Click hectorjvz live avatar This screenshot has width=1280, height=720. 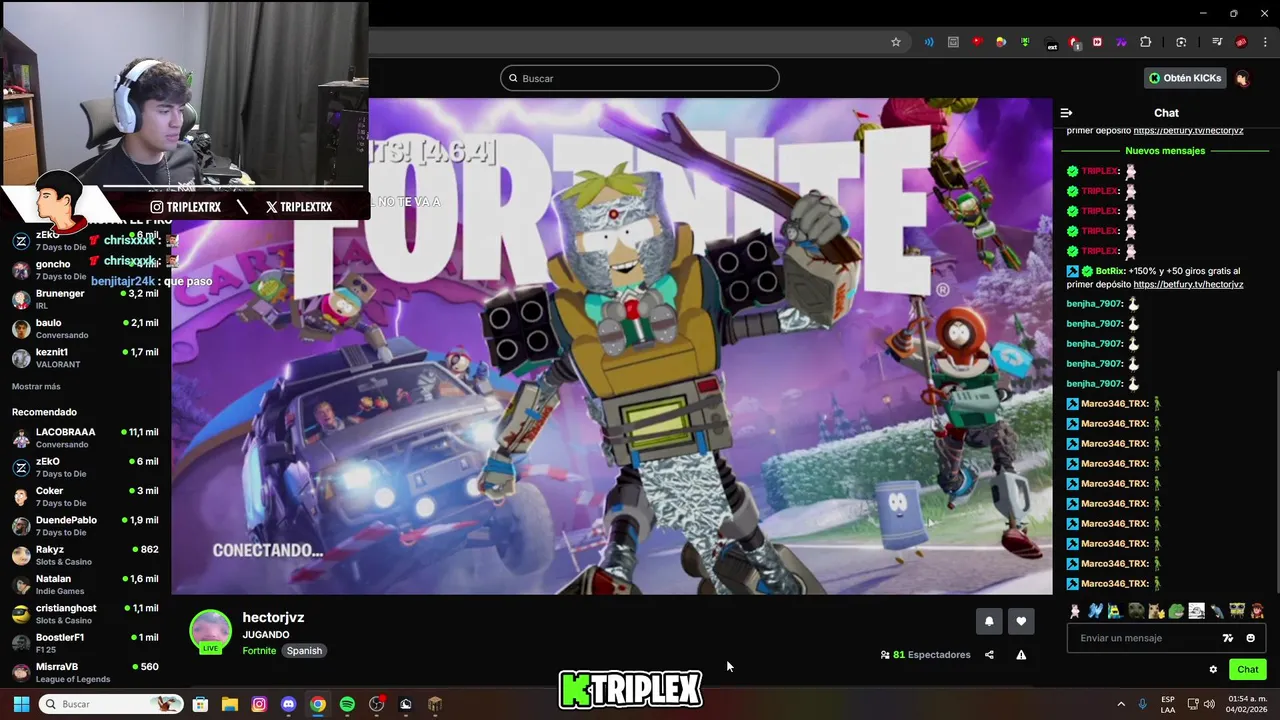coord(210,631)
